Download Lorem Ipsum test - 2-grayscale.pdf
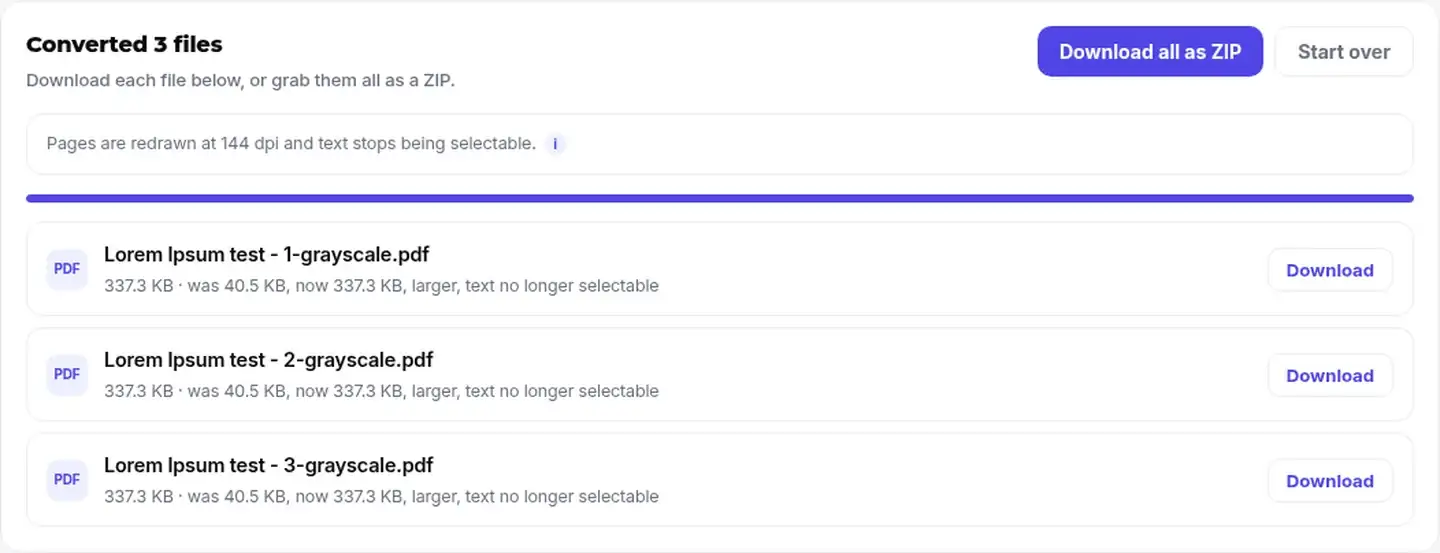This screenshot has height=553, width=1440. tap(1330, 376)
